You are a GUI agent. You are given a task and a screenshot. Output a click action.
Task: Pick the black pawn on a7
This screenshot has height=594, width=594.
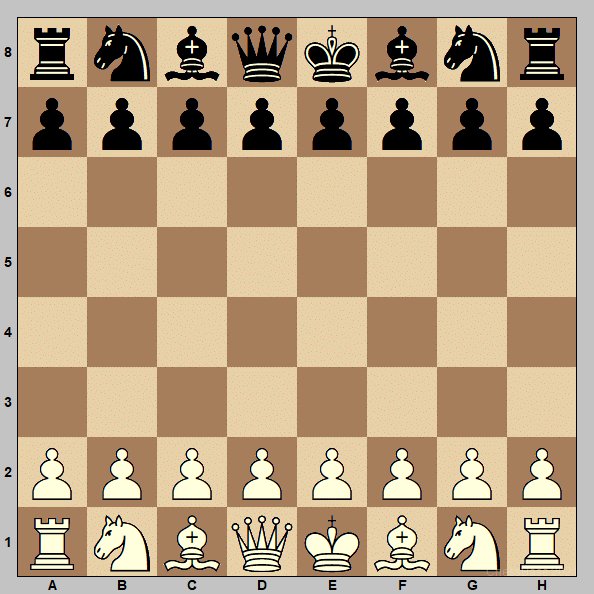pyautogui.click(x=52, y=123)
